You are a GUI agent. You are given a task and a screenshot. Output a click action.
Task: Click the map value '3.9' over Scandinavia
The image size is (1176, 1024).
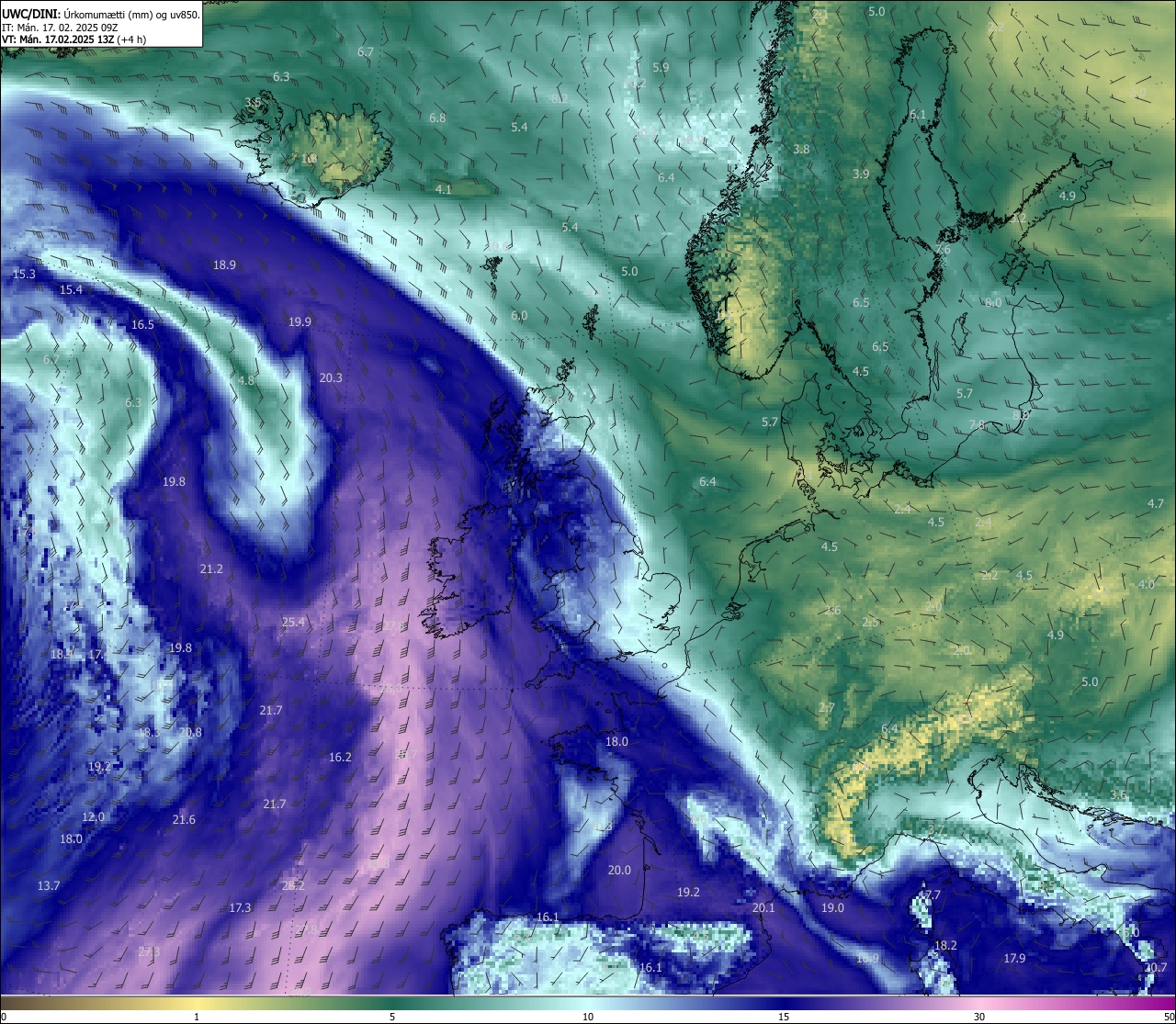[861, 174]
